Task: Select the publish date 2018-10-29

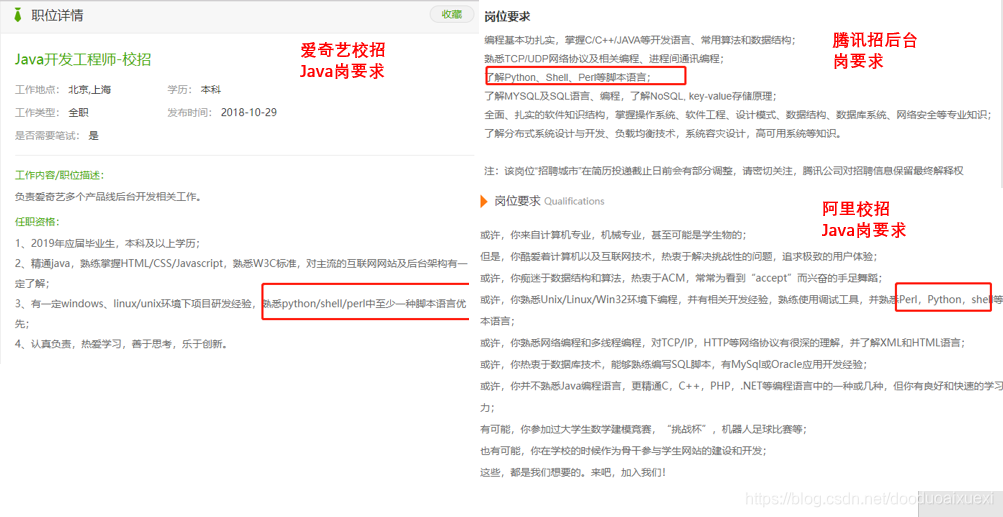Action: click(x=249, y=113)
